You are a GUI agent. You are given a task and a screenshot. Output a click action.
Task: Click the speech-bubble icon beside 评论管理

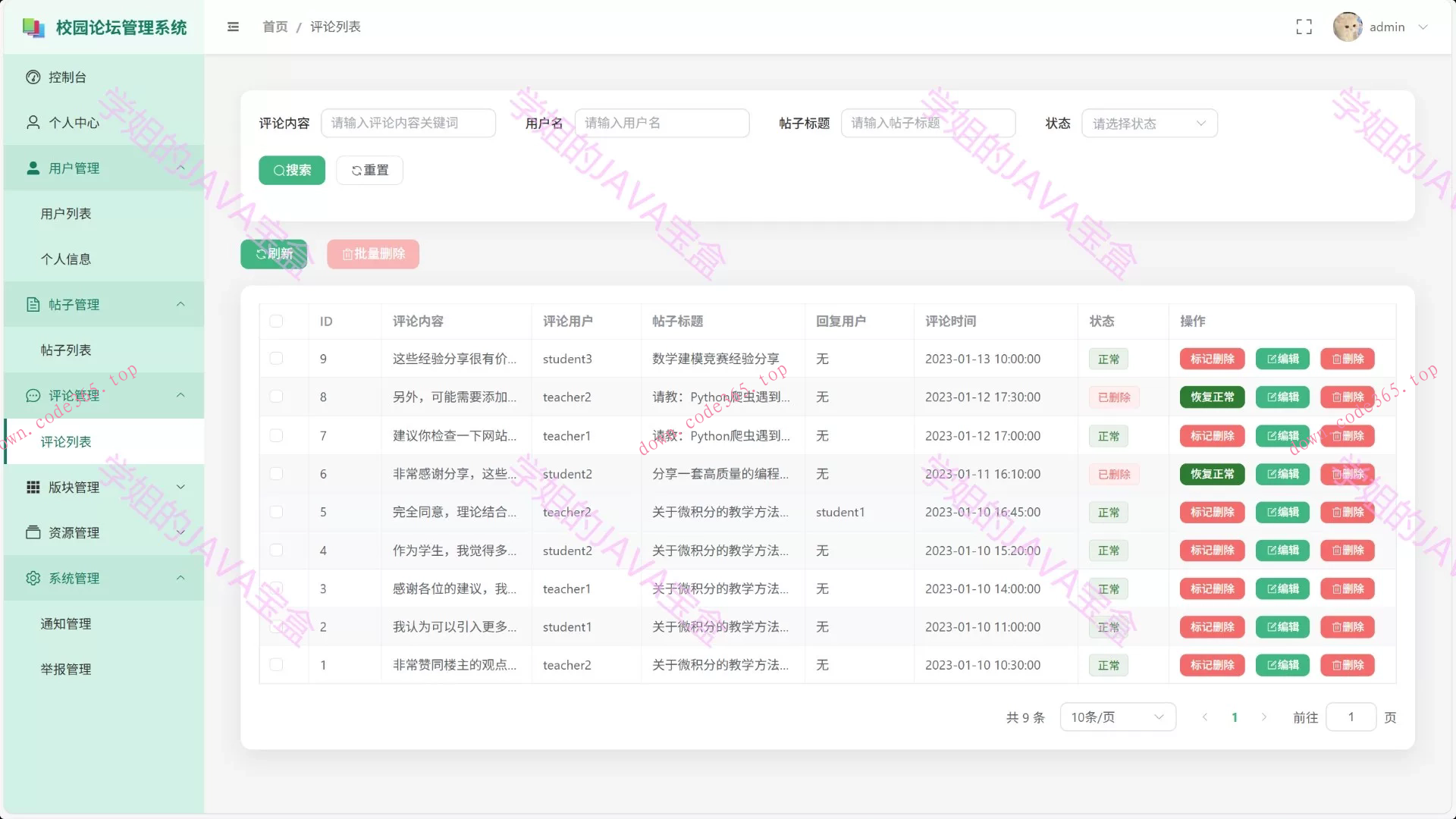[x=32, y=395]
